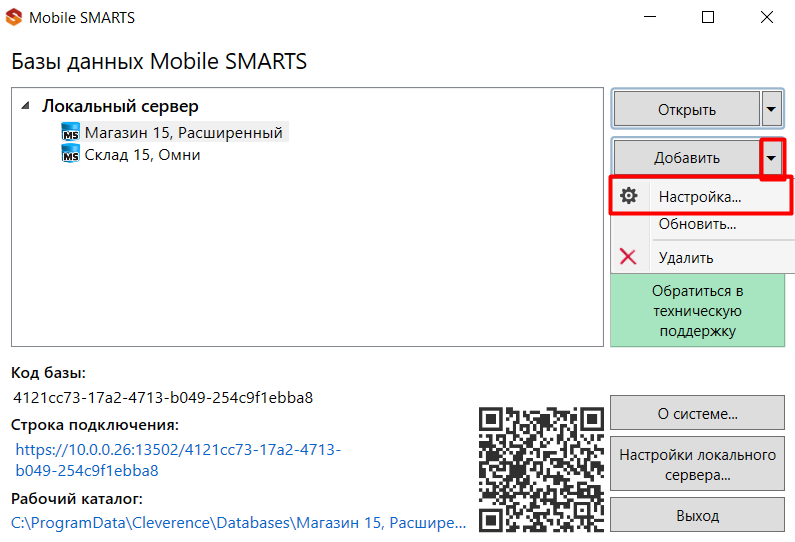Viewport: 795px width, 542px height.
Task: Open the dropdown arrow next to Добавить
Action: [771, 158]
